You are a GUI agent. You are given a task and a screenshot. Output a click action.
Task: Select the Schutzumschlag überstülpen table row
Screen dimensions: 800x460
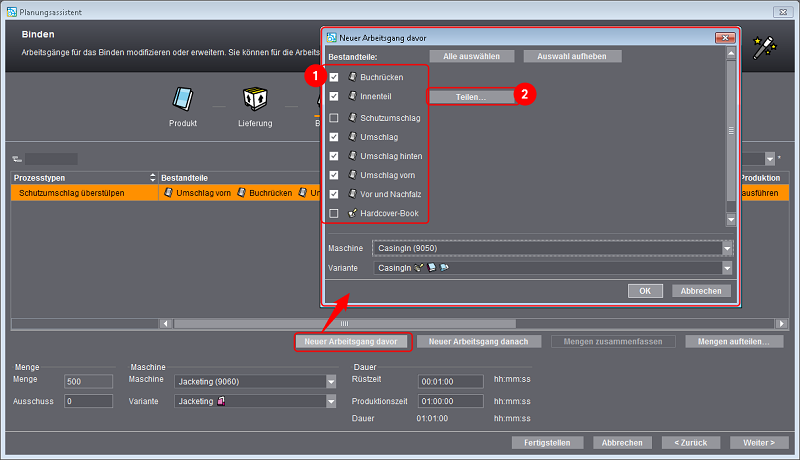pos(80,191)
